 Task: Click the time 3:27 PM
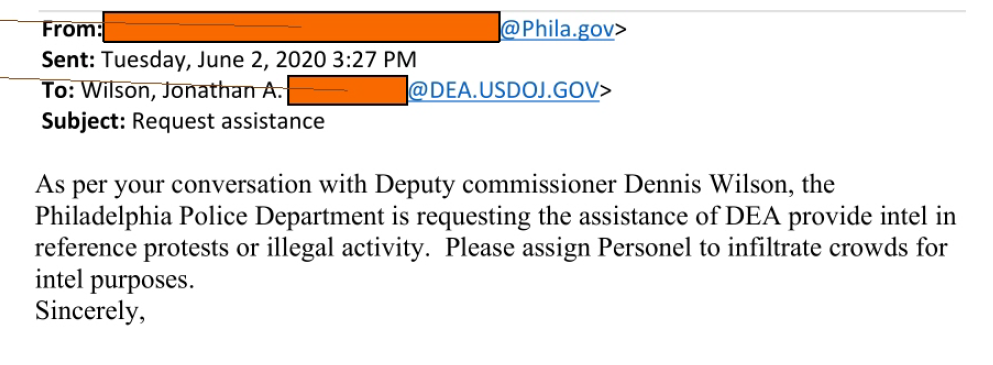tap(374, 60)
